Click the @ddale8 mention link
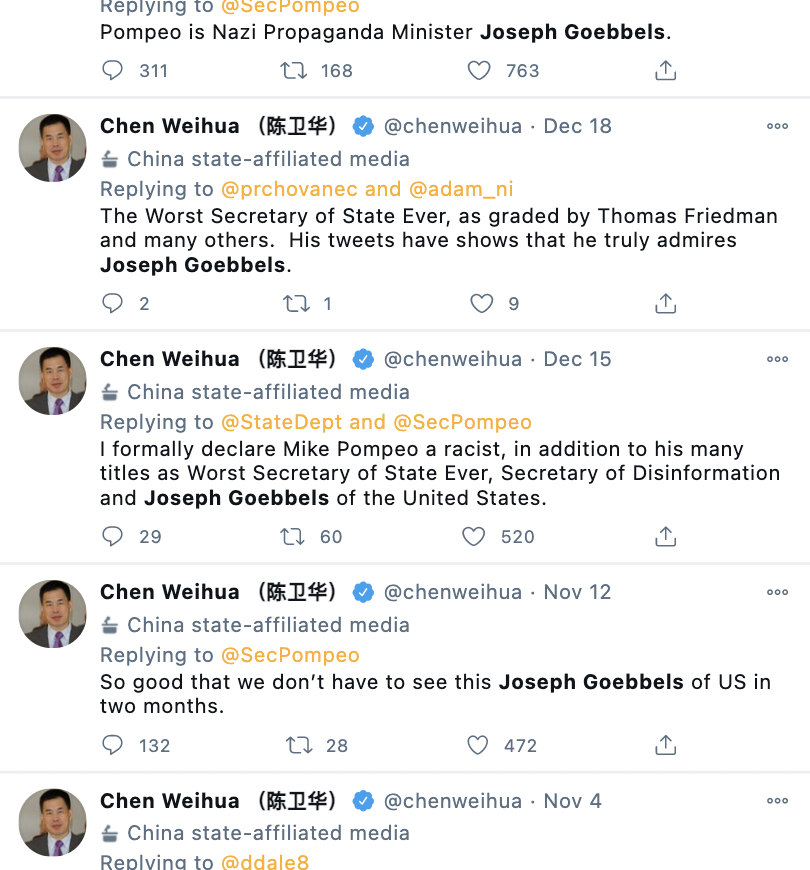The height and width of the screenshot is (870, 810). click(265, 861)
